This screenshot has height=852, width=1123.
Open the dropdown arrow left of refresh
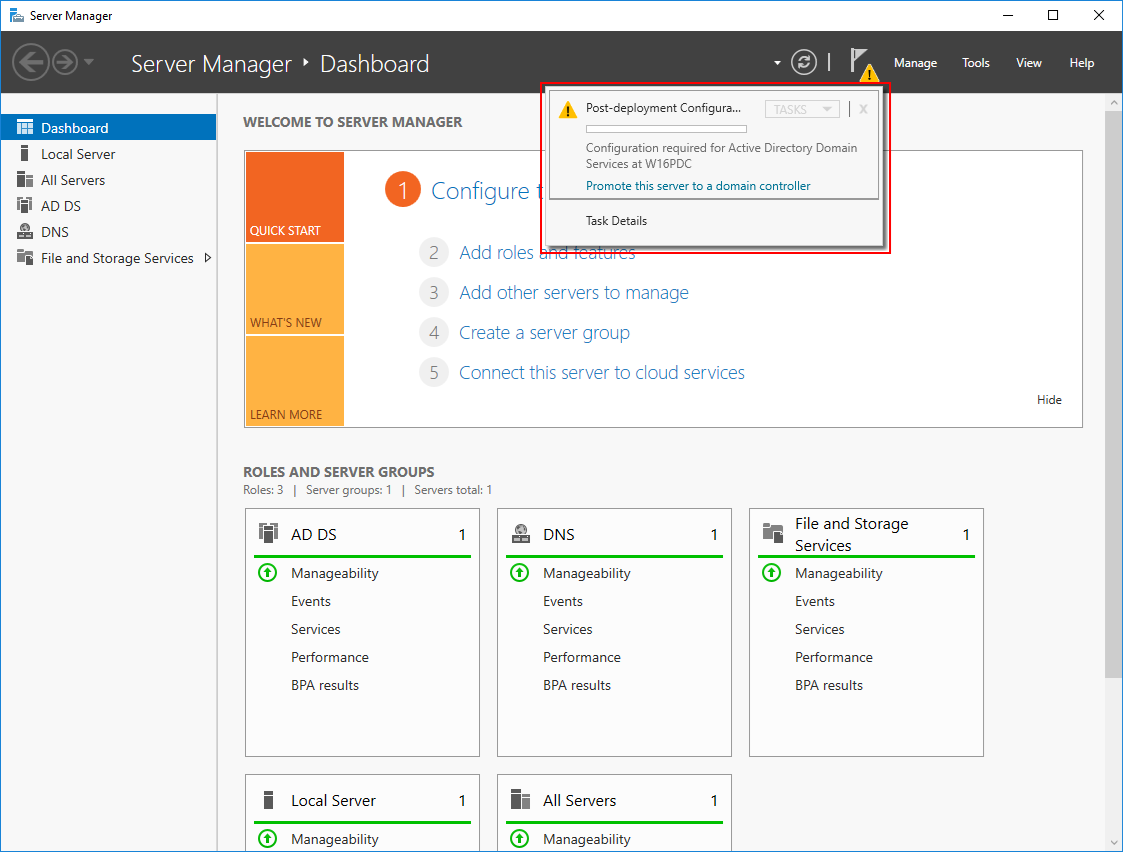tap(777, 63)
